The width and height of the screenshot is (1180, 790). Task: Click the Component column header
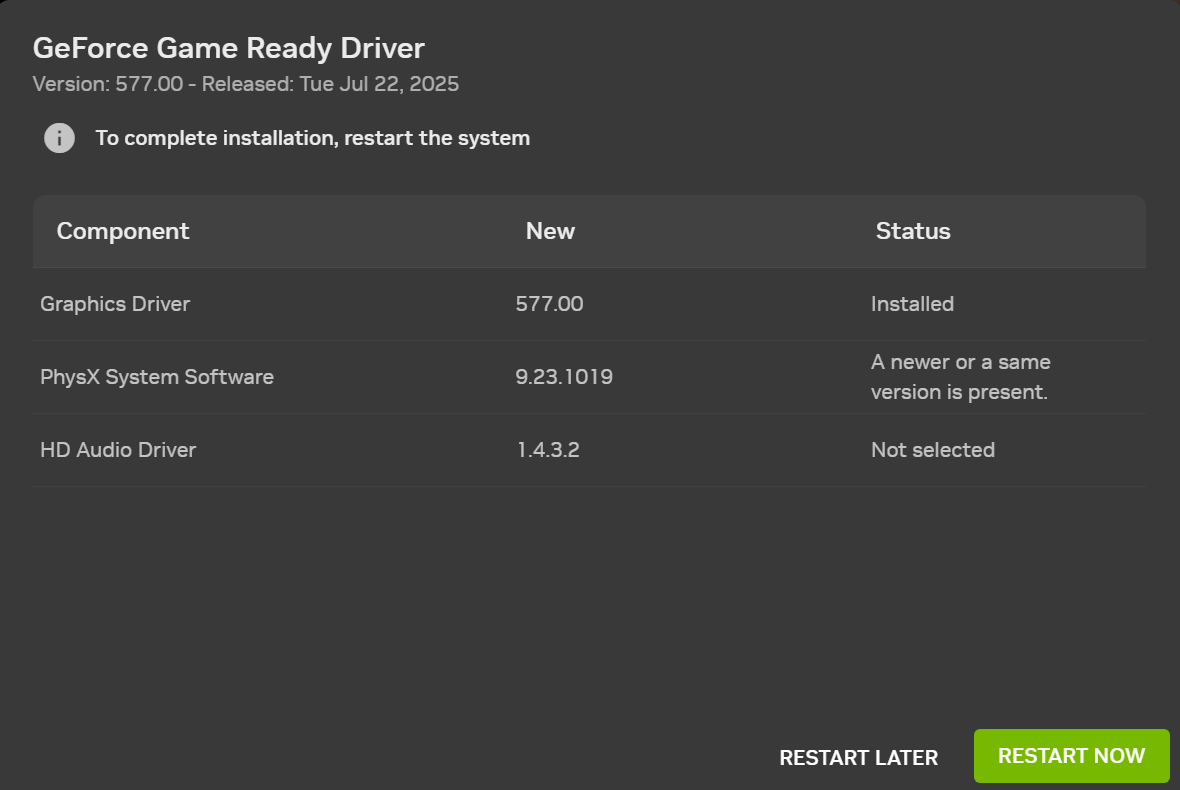[x=123, y=231]
